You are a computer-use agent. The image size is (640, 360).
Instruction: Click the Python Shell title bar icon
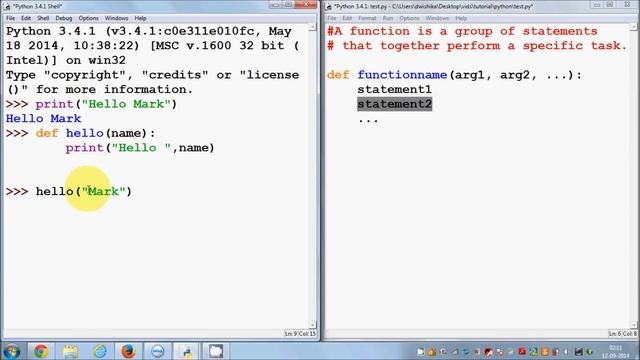pos(7,7)
